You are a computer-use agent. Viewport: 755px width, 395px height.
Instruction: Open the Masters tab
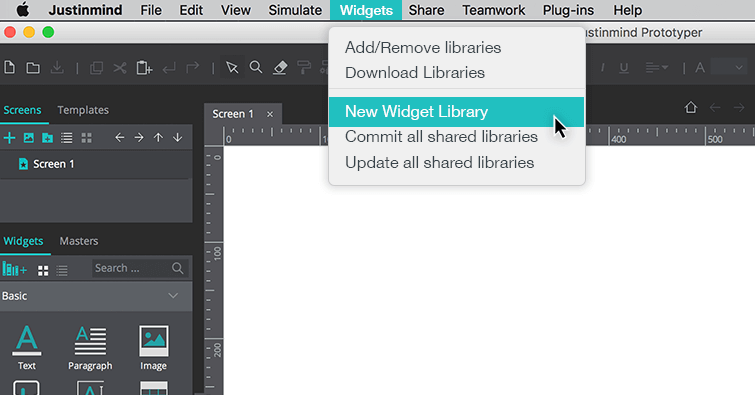(x=79, y=241)
